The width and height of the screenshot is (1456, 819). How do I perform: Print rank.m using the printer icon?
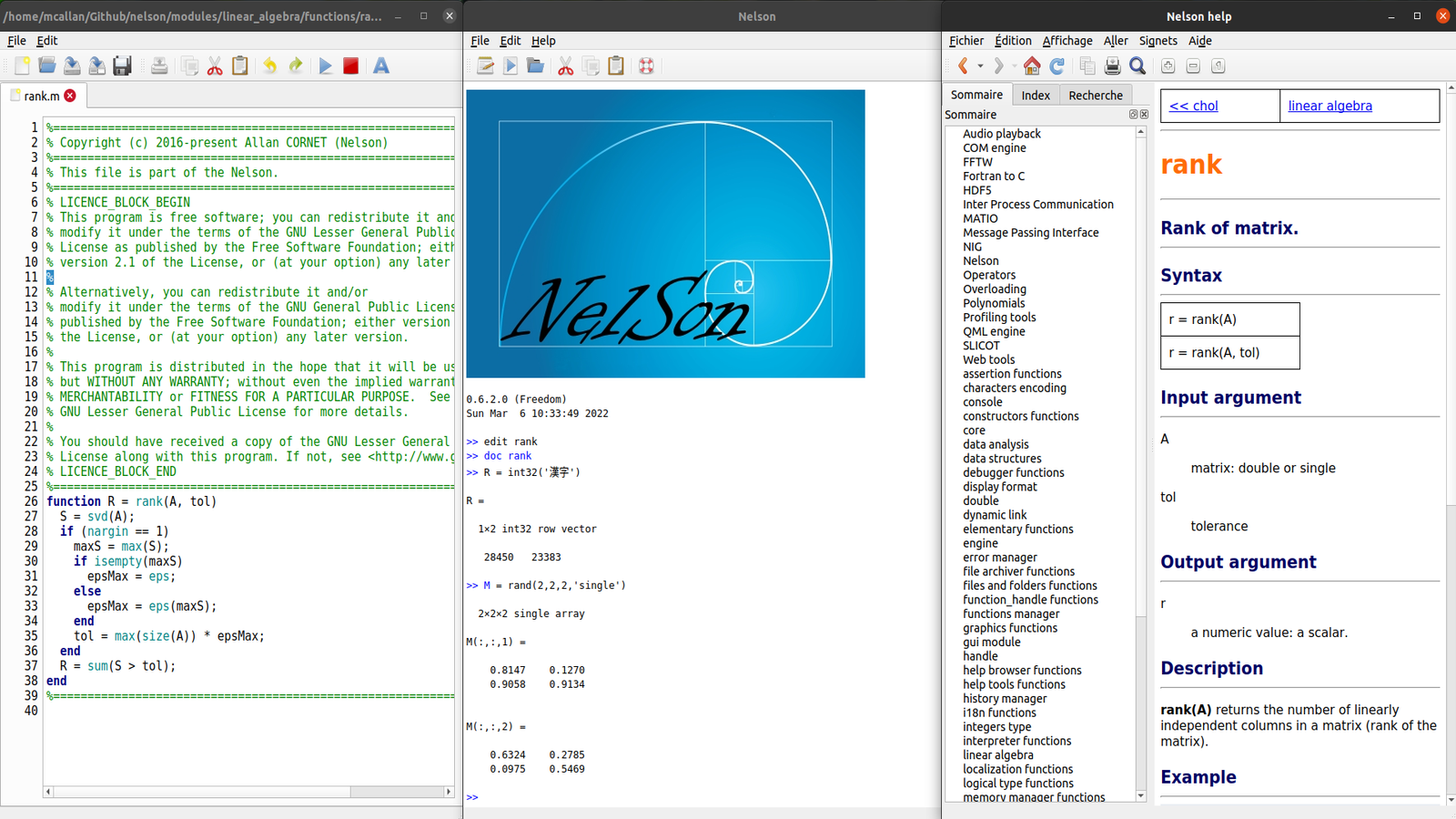click(159, 65)
